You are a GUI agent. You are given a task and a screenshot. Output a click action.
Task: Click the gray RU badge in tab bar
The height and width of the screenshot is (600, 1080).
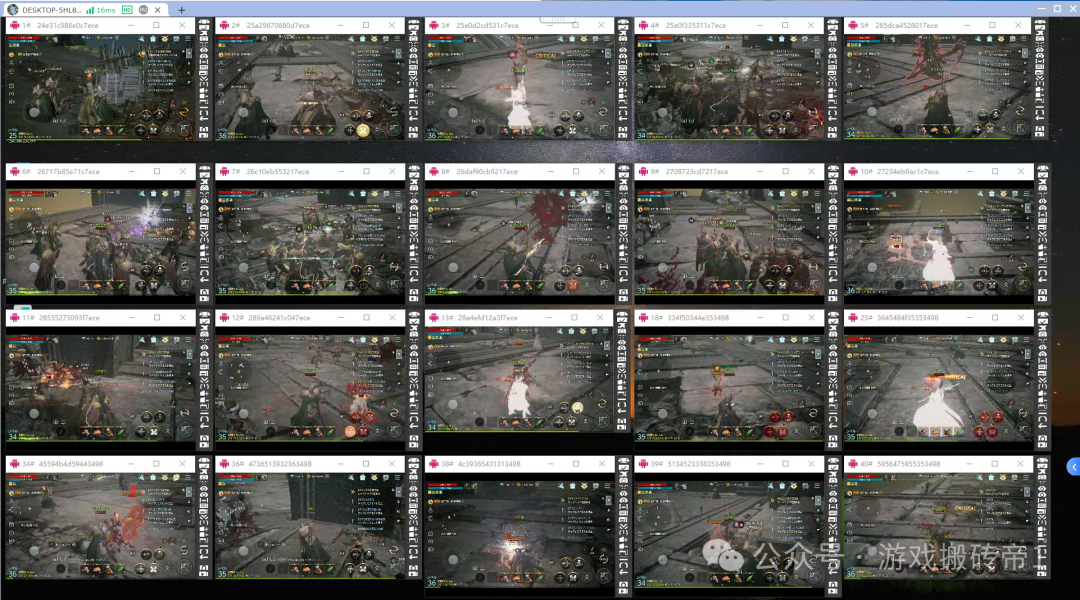pyautogui.click(x=143, y=9)
